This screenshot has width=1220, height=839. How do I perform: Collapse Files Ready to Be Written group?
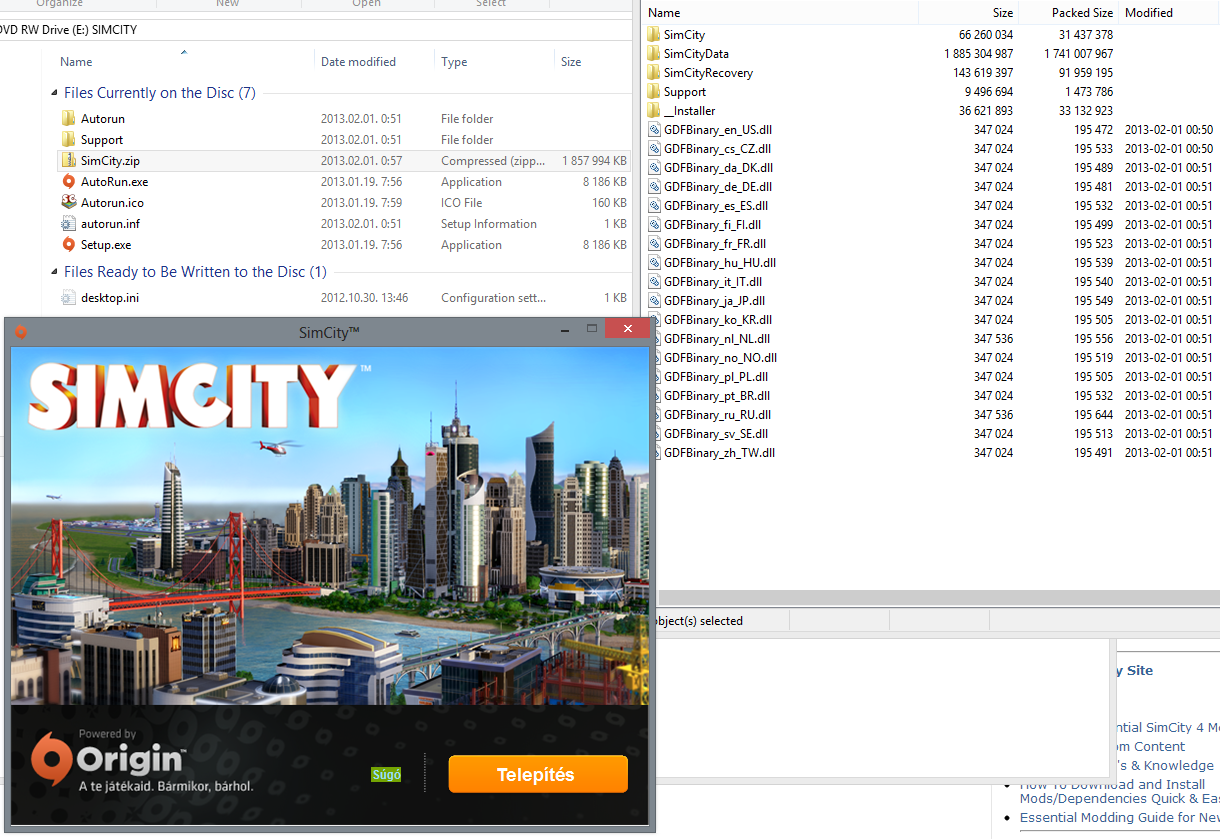[54, 272]
